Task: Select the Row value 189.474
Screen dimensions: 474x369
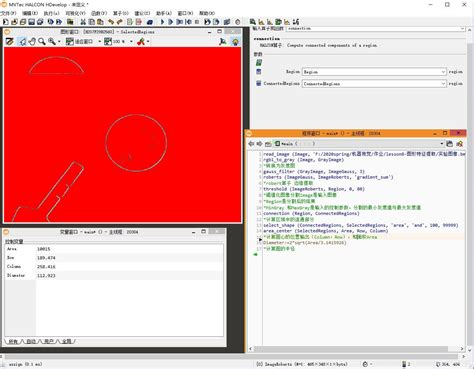Action: 46,258
